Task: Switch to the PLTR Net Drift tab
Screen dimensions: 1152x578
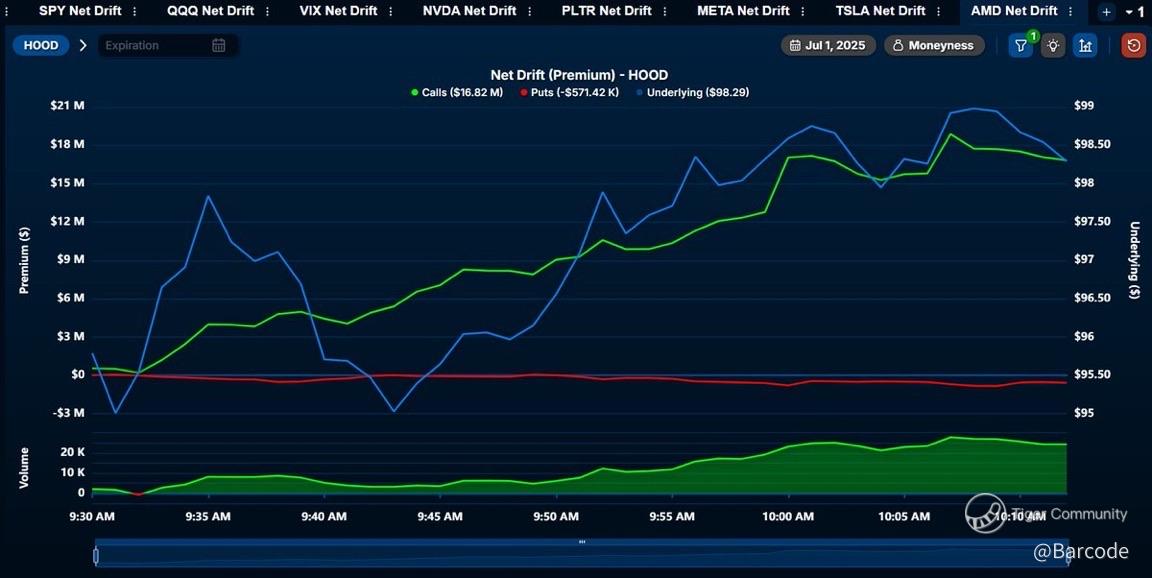Action: (x=606, y=11)
